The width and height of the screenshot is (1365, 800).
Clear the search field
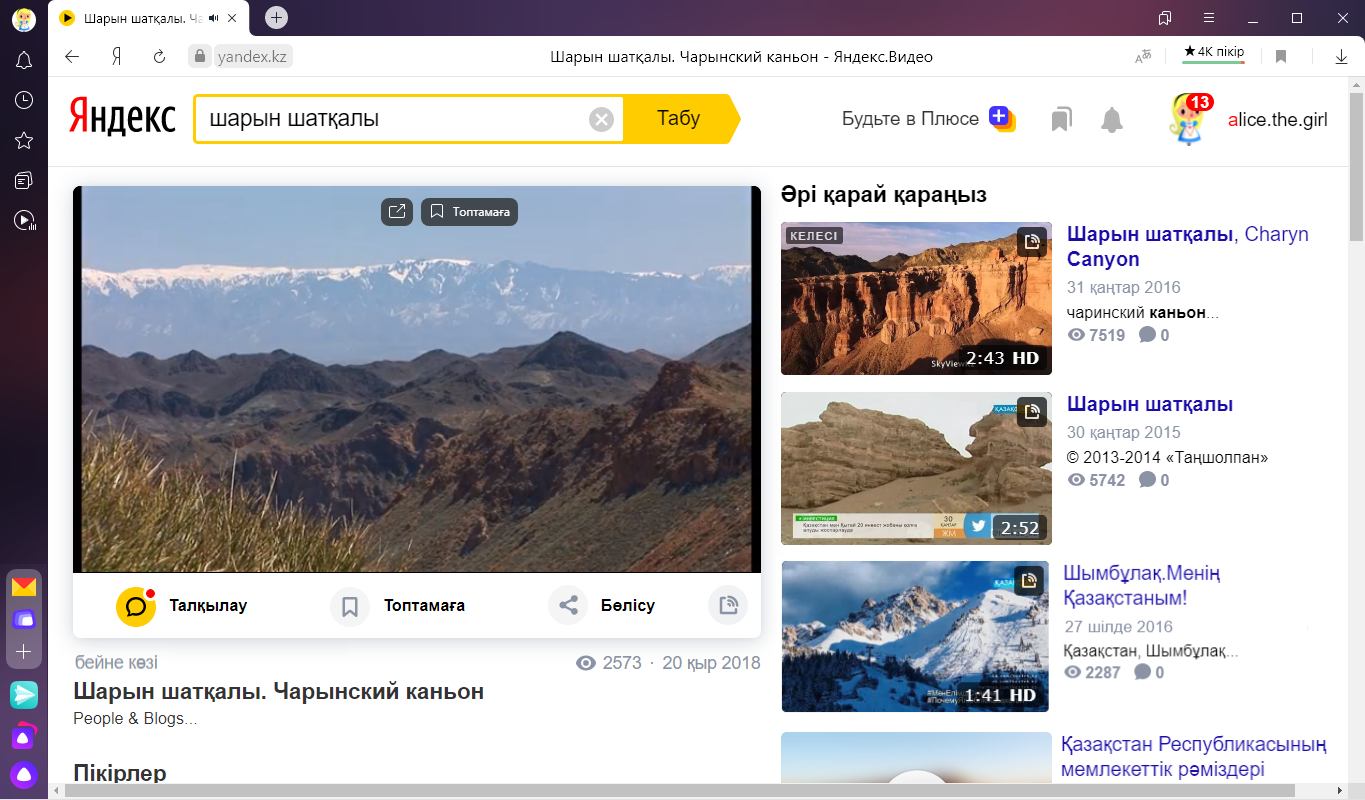[x=601, y=120]
